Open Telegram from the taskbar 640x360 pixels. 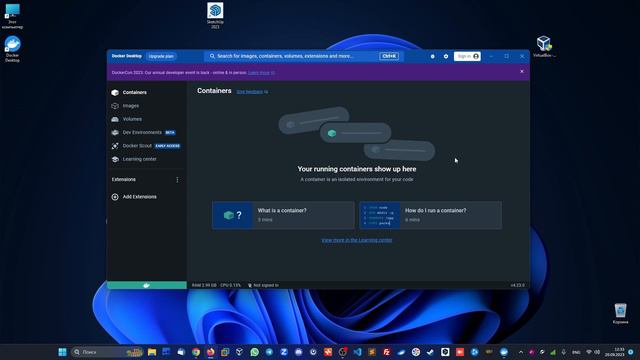coord(269,352)
